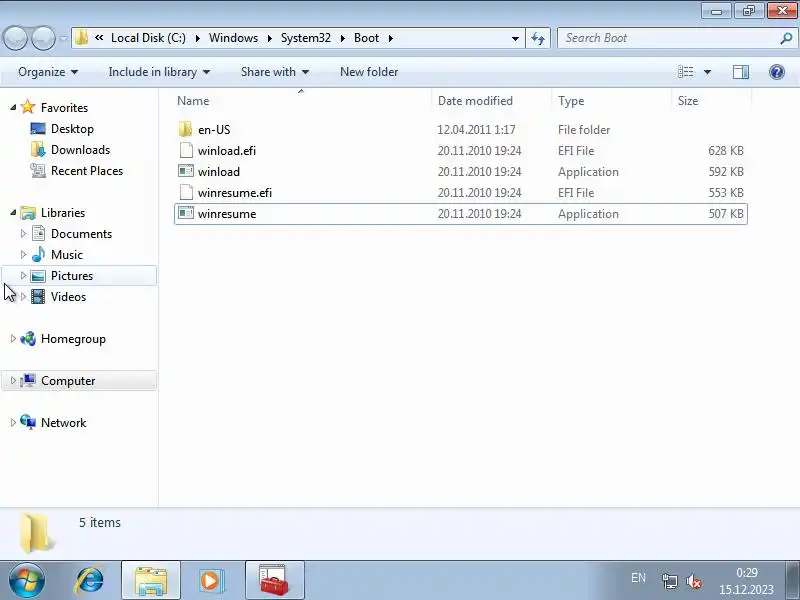The height and width of the screenshot is (600, 800).
Task: Navigate to Windows breadcrumb
Action: (233, 38)
